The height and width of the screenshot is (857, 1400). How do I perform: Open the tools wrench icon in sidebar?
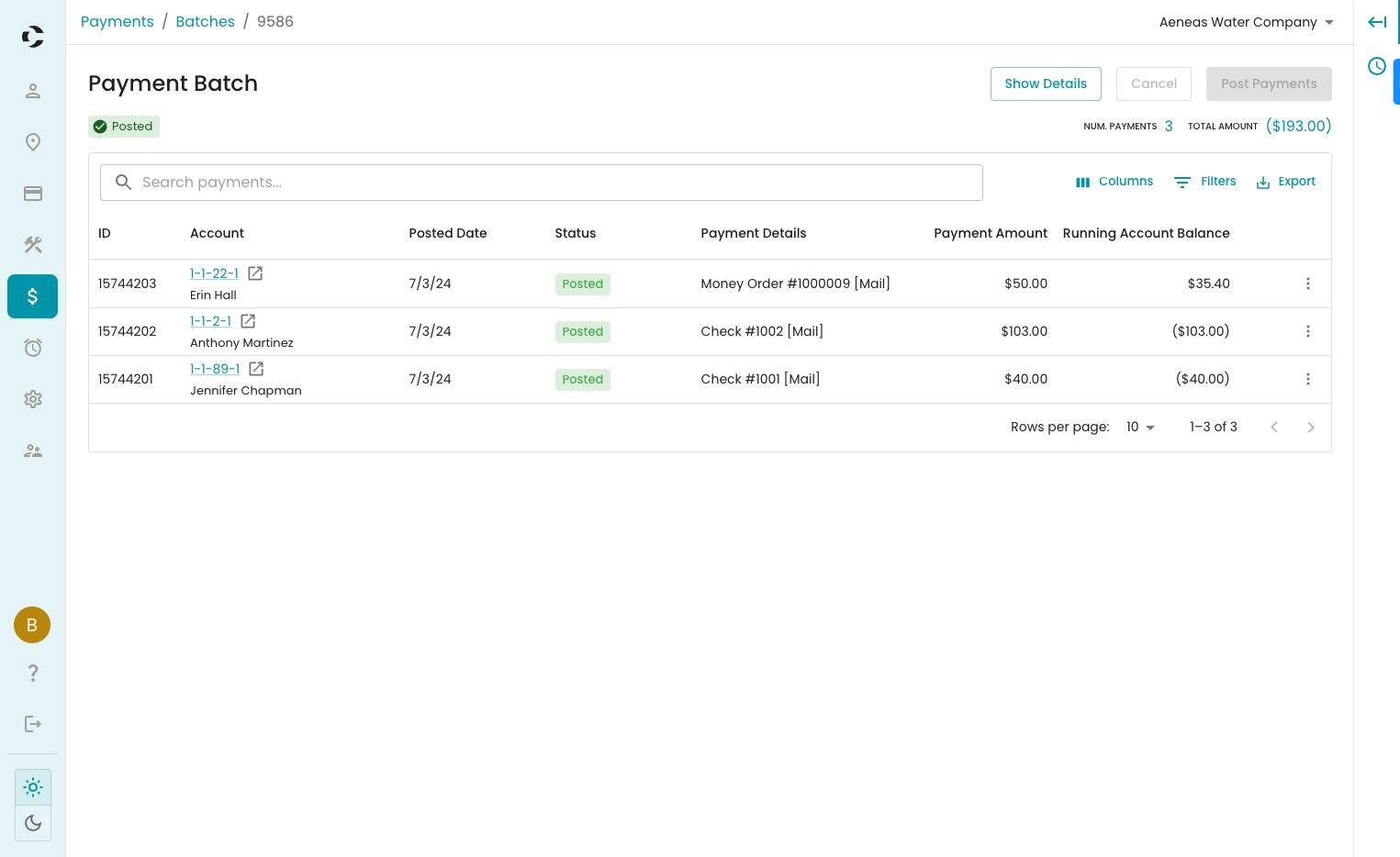33,245
